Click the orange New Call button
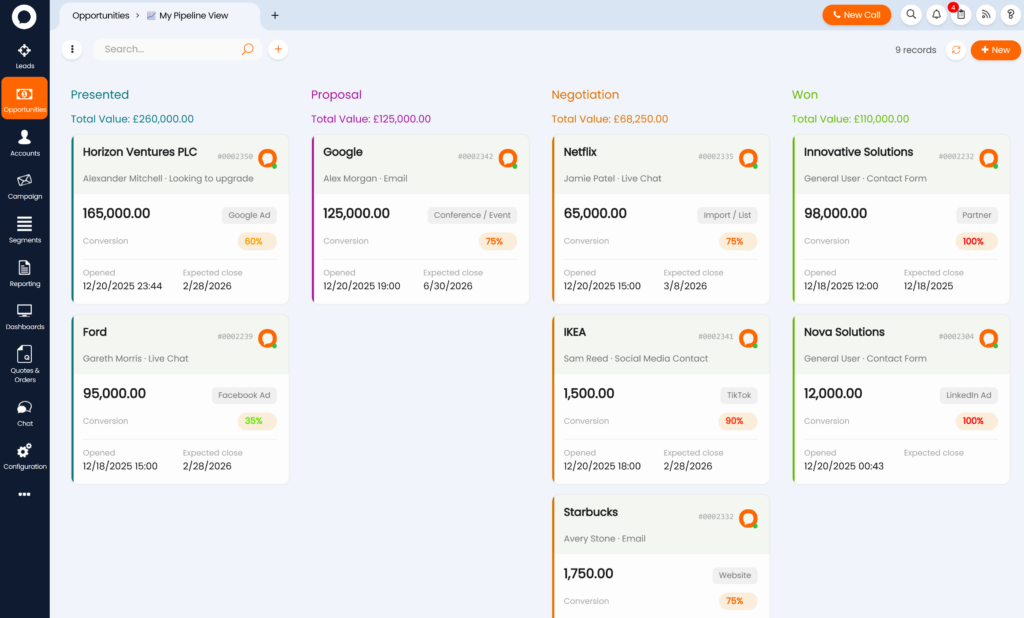The image size is (1024, 618). coord(856,15)
